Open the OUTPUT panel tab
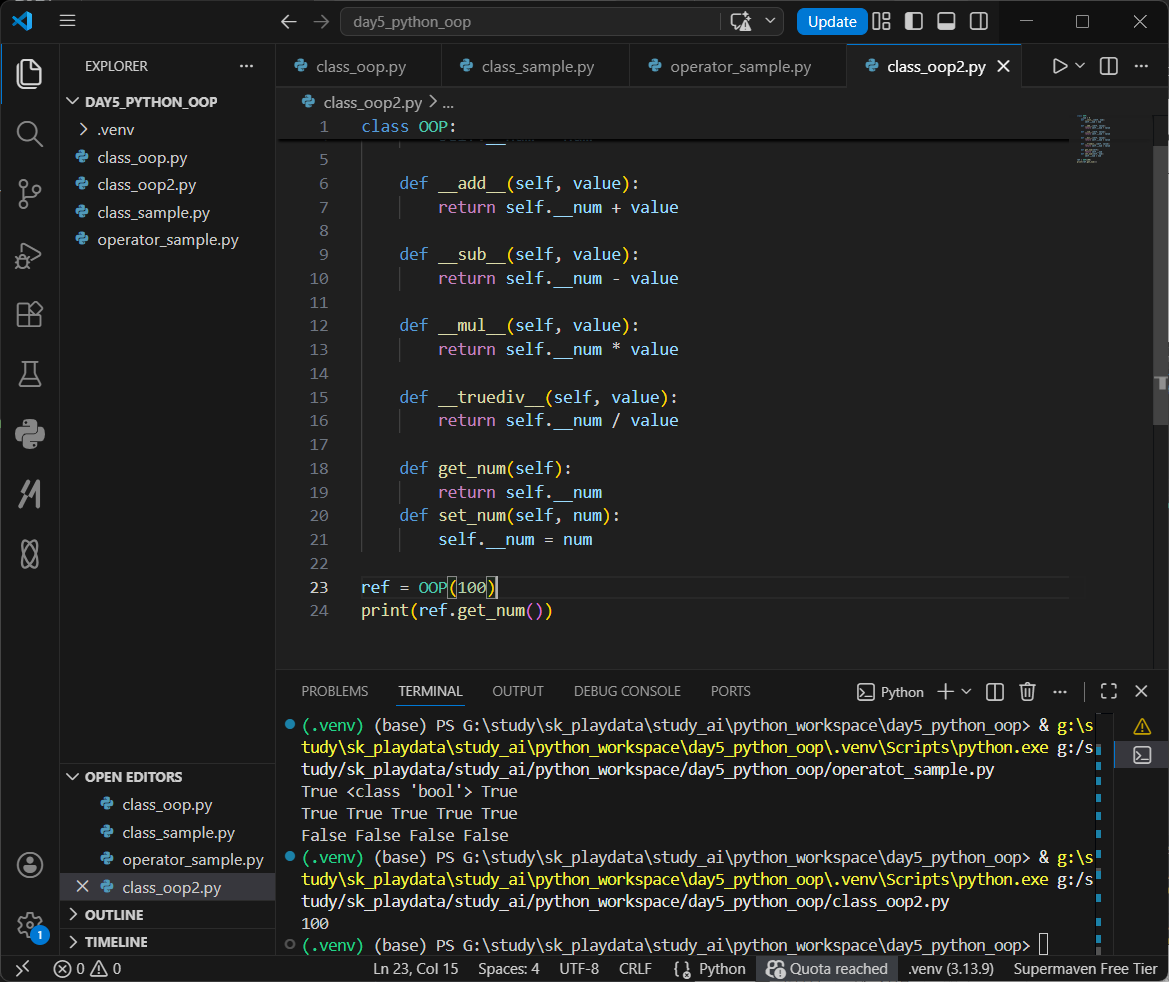 pyautogui.click(x=517, y=691)
